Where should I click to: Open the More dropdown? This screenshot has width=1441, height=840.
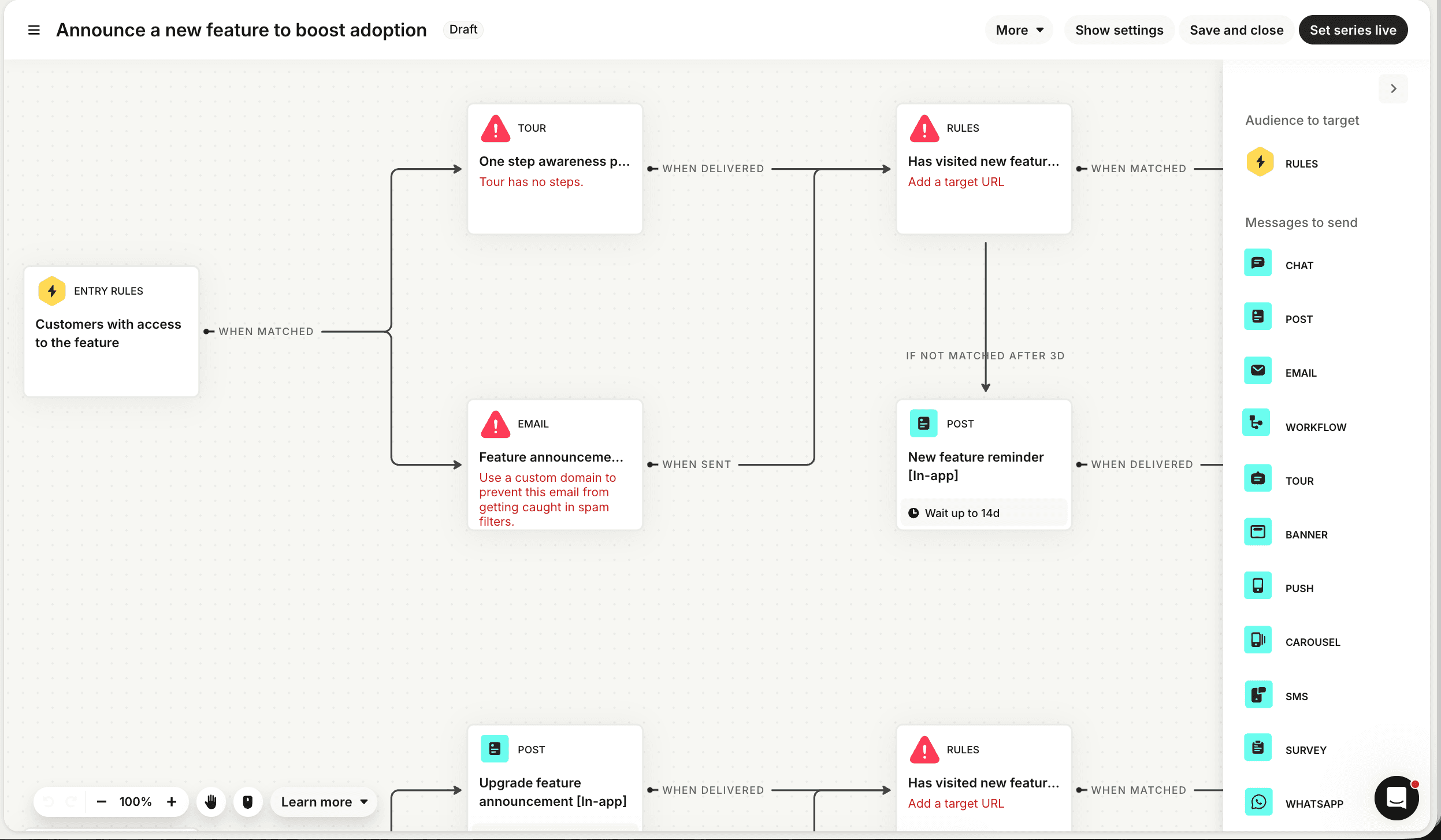[x=1019, y=30]
